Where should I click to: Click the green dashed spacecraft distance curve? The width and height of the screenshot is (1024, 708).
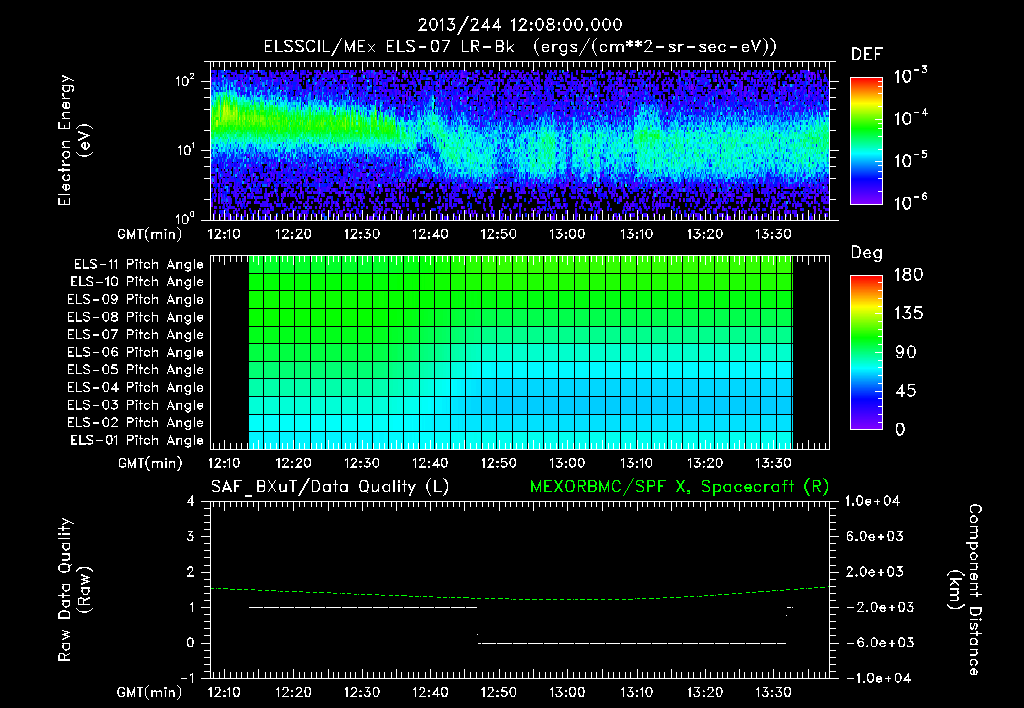519,599
